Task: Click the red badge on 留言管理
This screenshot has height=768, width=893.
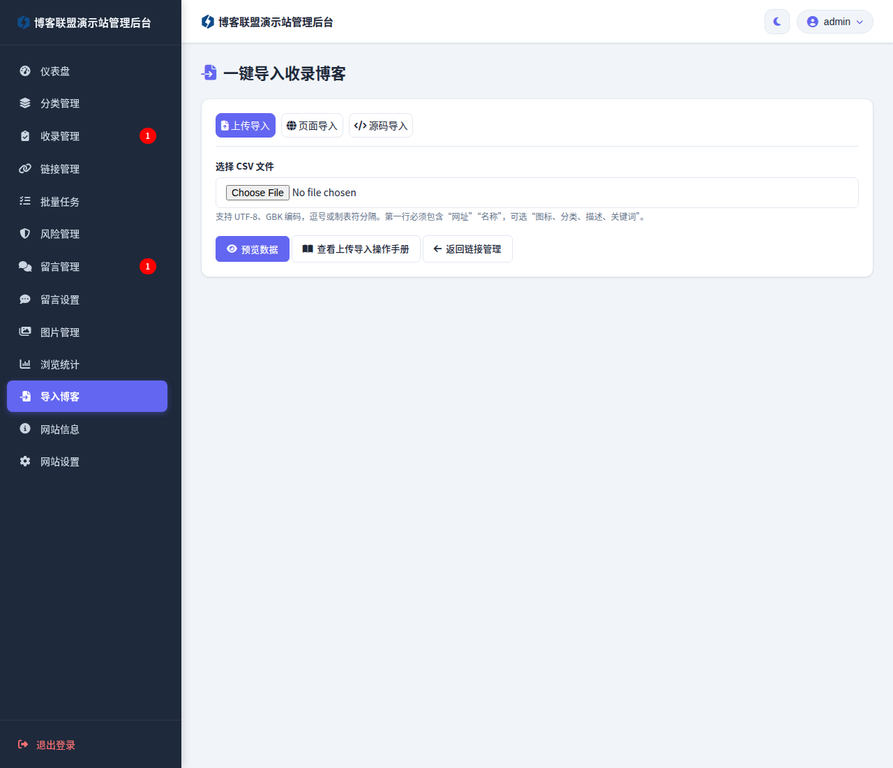Action: [x=148, y=266]
